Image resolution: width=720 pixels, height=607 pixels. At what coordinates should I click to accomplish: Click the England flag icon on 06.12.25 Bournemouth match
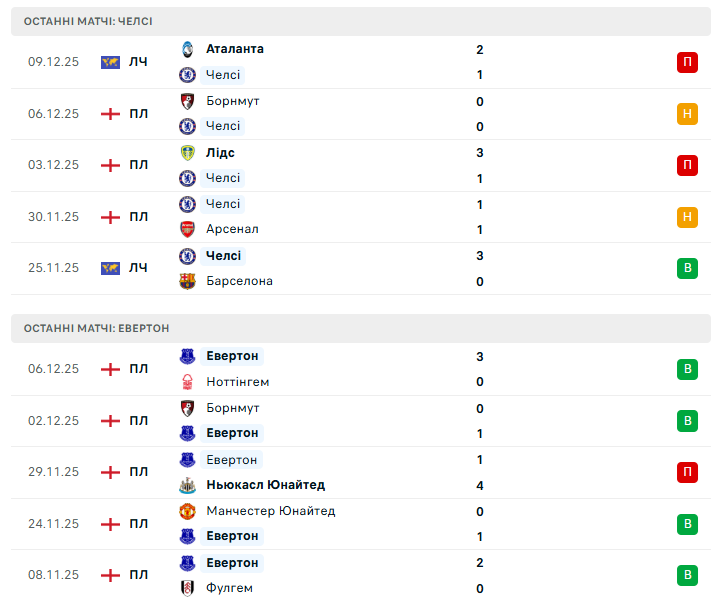point(110,114)
